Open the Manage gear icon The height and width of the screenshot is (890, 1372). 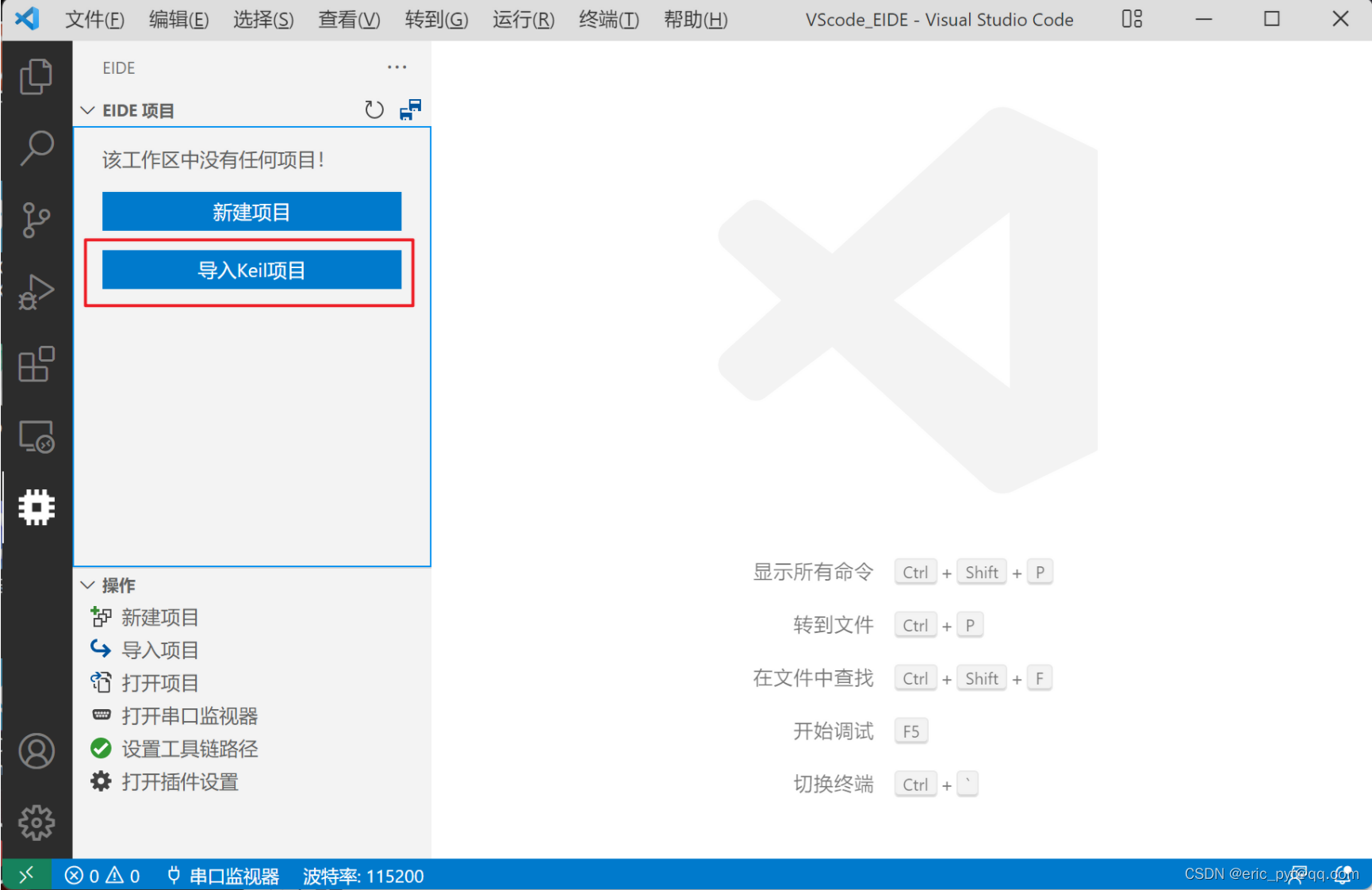click(x=36, y=823)
